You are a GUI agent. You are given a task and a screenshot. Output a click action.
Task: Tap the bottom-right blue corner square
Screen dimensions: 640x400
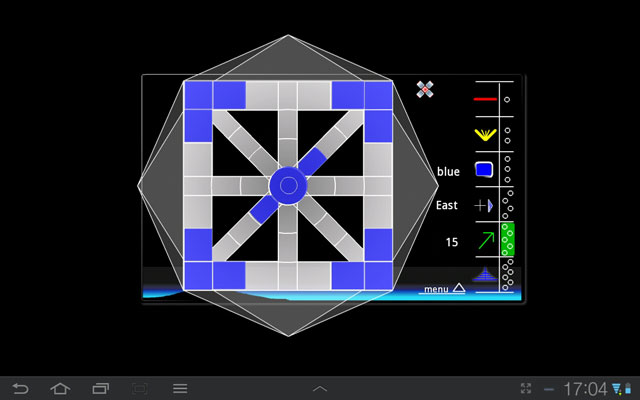pos(378,276)
